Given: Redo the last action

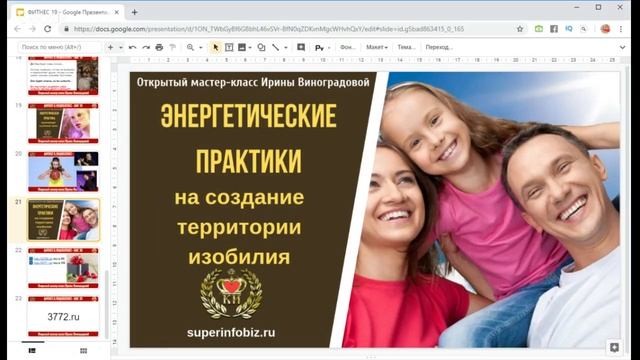Looking at the screenshot, I should (x=146, y=47).
